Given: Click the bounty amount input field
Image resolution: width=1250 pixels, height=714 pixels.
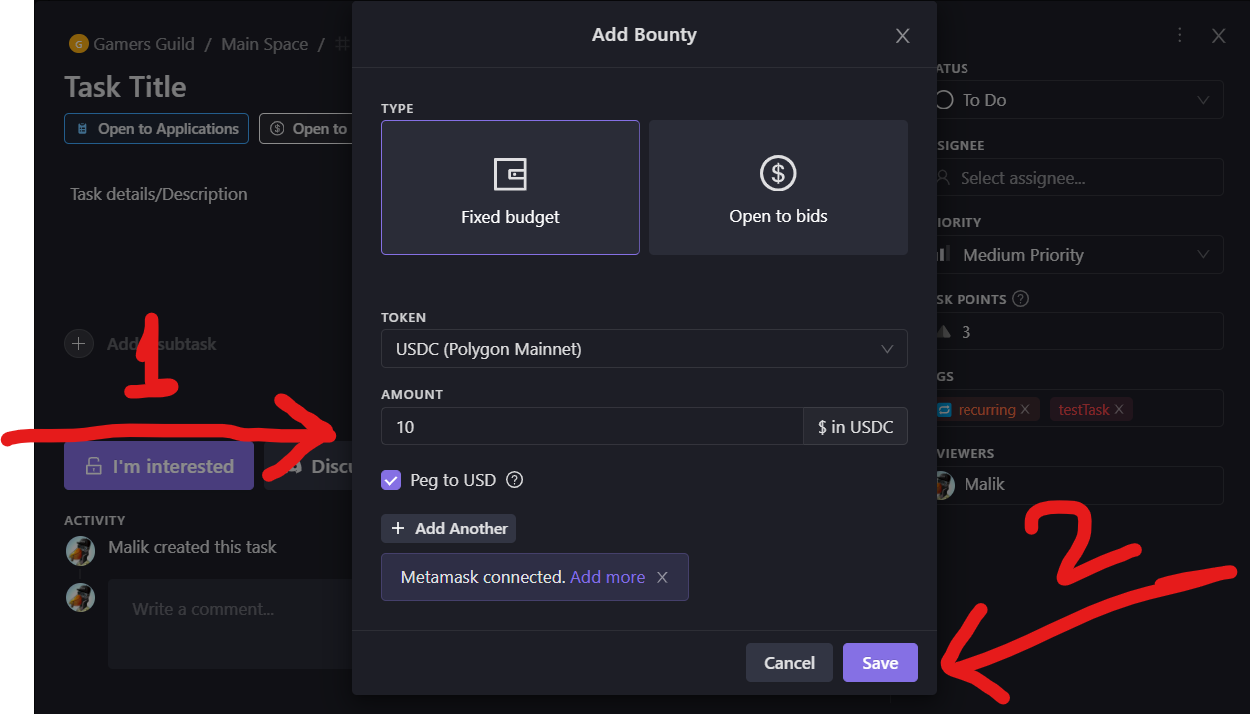Looking at the screenshot, I should [592, 427].
